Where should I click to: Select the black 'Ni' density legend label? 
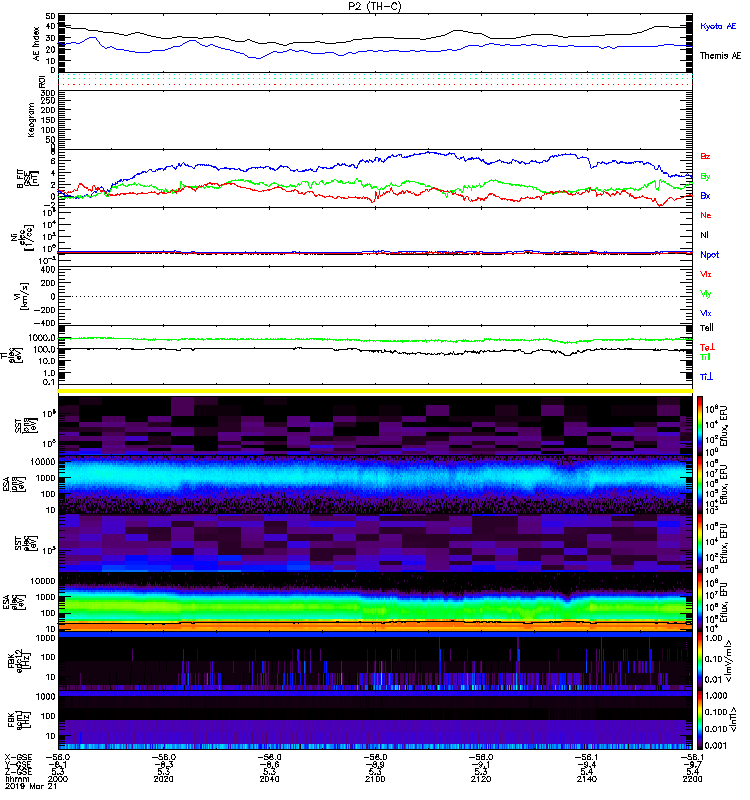click(x=704, y=235)
